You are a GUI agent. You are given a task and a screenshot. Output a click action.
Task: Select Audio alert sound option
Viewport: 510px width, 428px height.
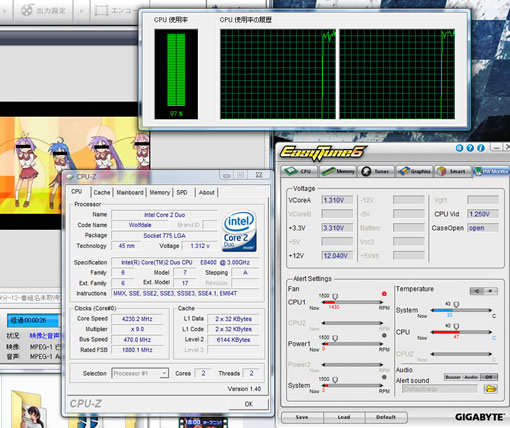coord(471,377)
